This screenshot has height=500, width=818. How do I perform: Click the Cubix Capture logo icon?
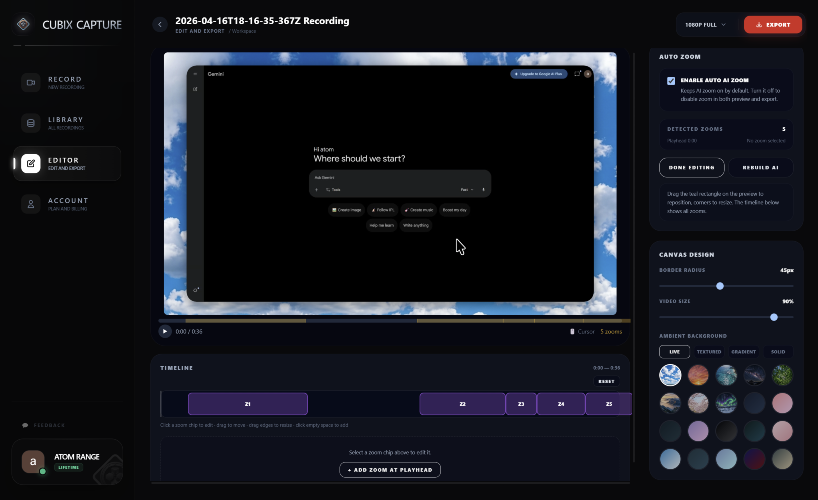(x=23, y=24)
